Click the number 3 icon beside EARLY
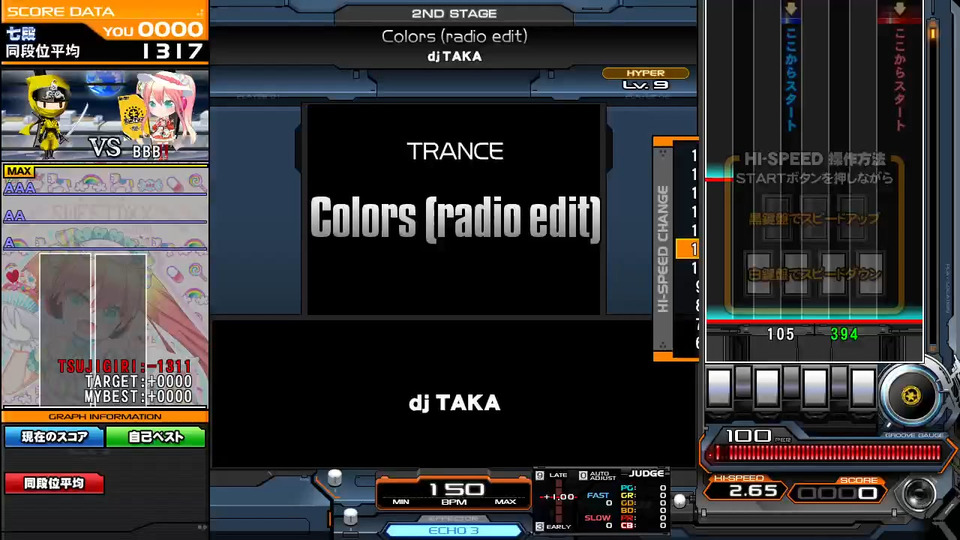 tap(539, 527)
